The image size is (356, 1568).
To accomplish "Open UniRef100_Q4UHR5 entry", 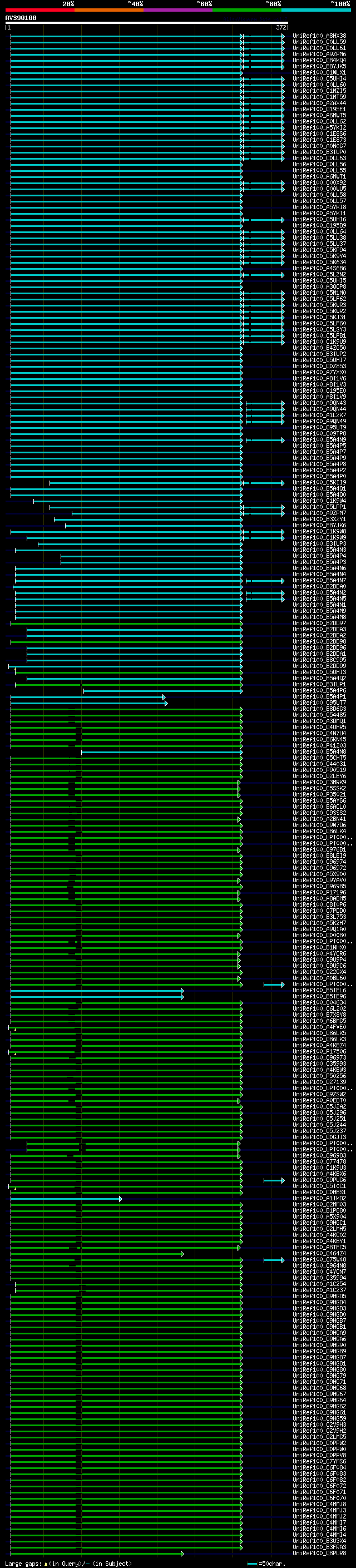I will tap(319, 728).
